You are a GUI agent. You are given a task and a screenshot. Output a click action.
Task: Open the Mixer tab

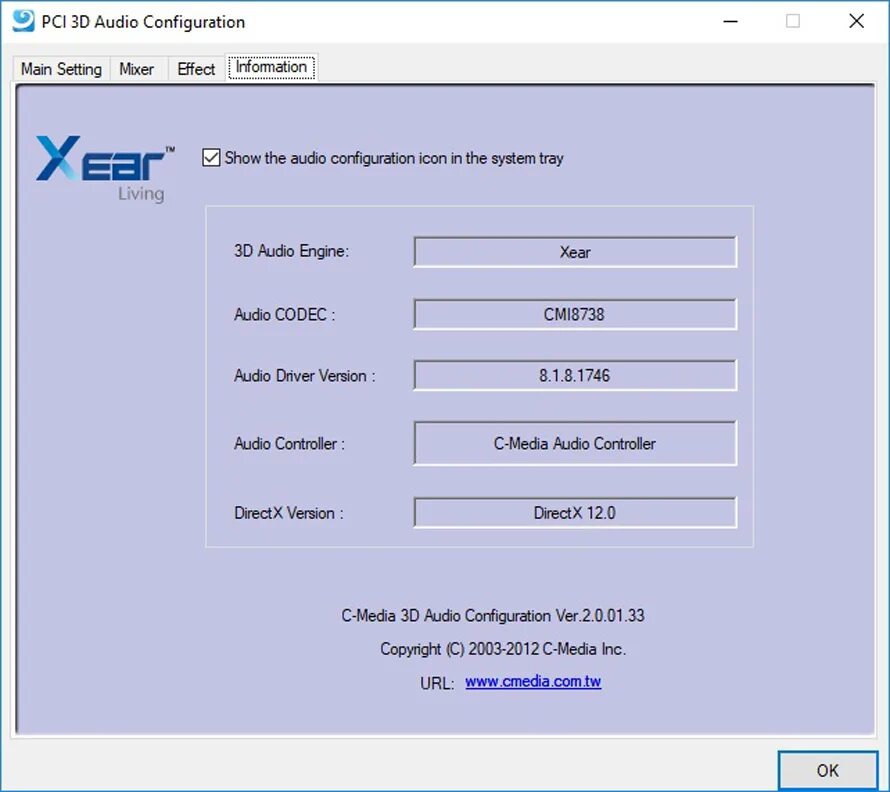pyautogui.click(x=137, y=69)
